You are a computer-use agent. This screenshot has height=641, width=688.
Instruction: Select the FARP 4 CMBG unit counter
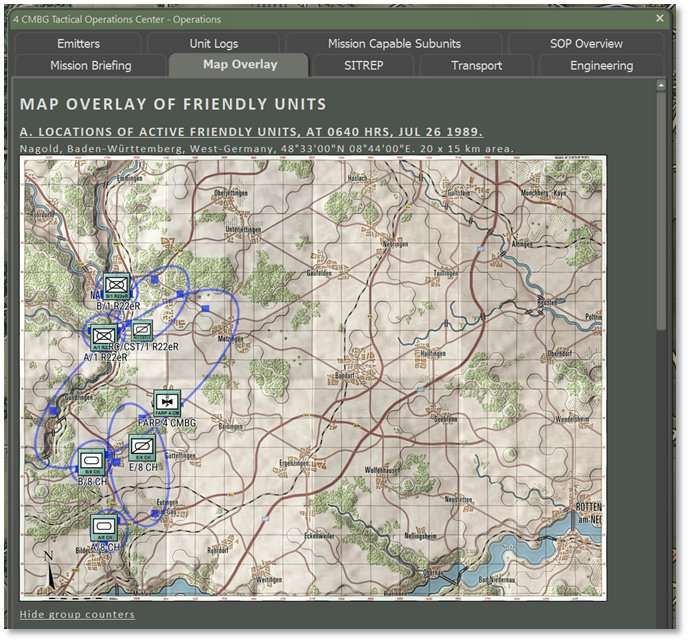click(166, 403)
